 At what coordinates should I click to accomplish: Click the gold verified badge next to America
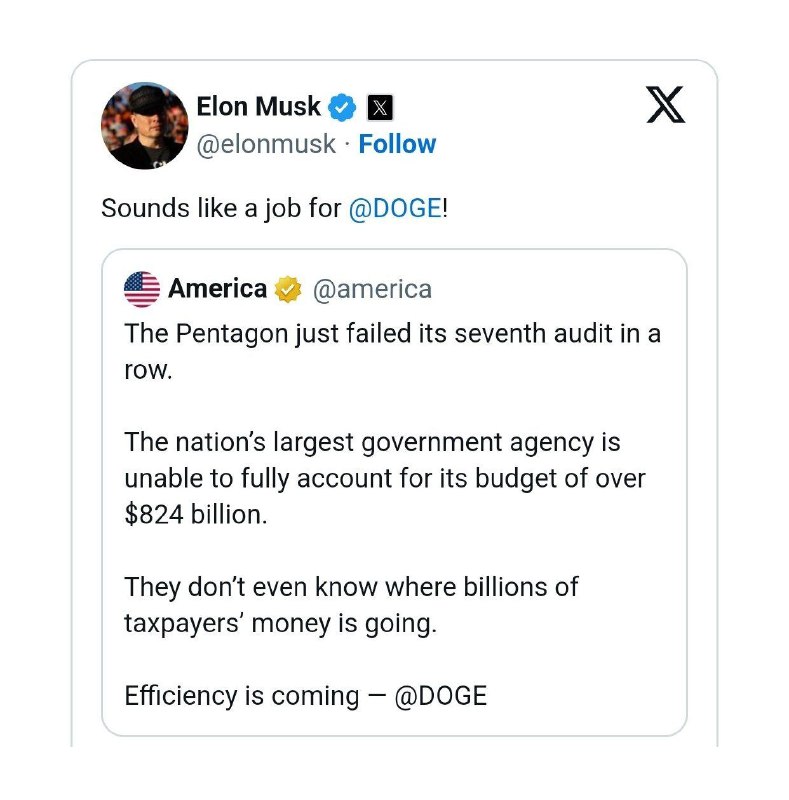click(288, 290)
